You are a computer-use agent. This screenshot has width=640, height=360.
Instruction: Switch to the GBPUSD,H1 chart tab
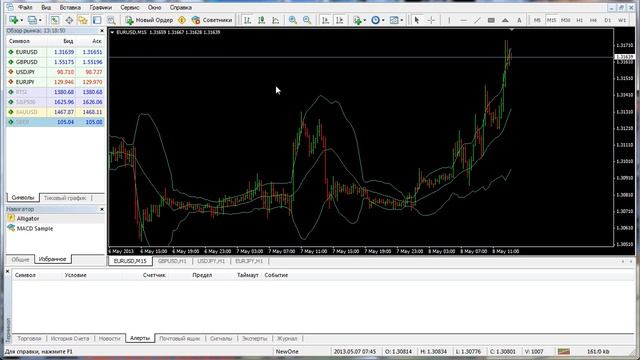pos(172,261)
